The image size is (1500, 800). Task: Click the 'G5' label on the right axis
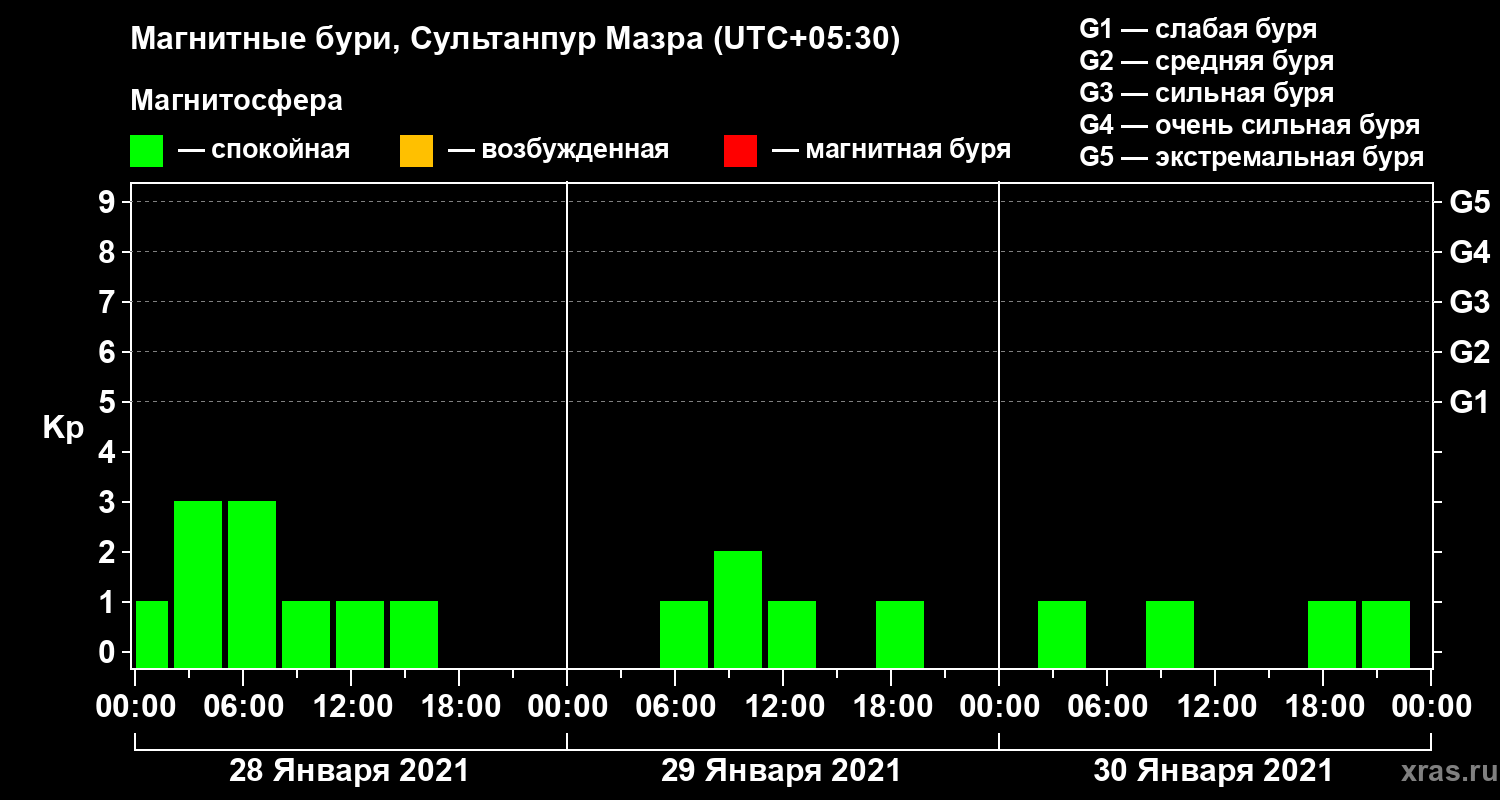point(1470,202)
